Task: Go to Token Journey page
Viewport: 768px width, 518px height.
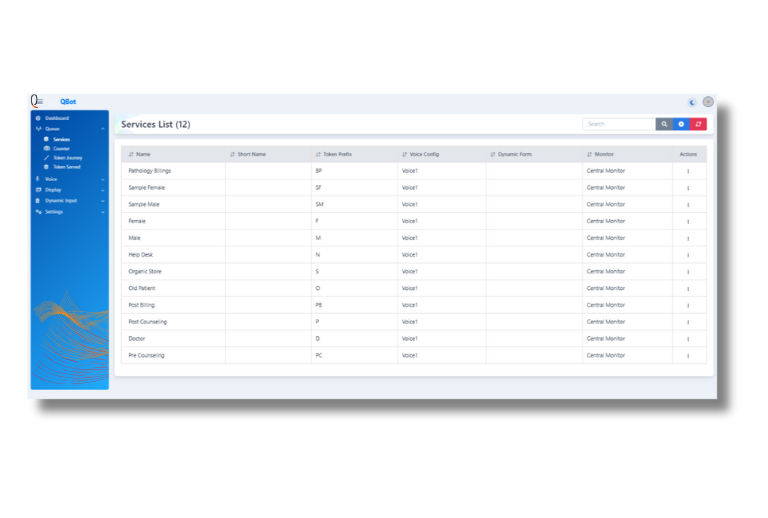Action: (66, 157)
